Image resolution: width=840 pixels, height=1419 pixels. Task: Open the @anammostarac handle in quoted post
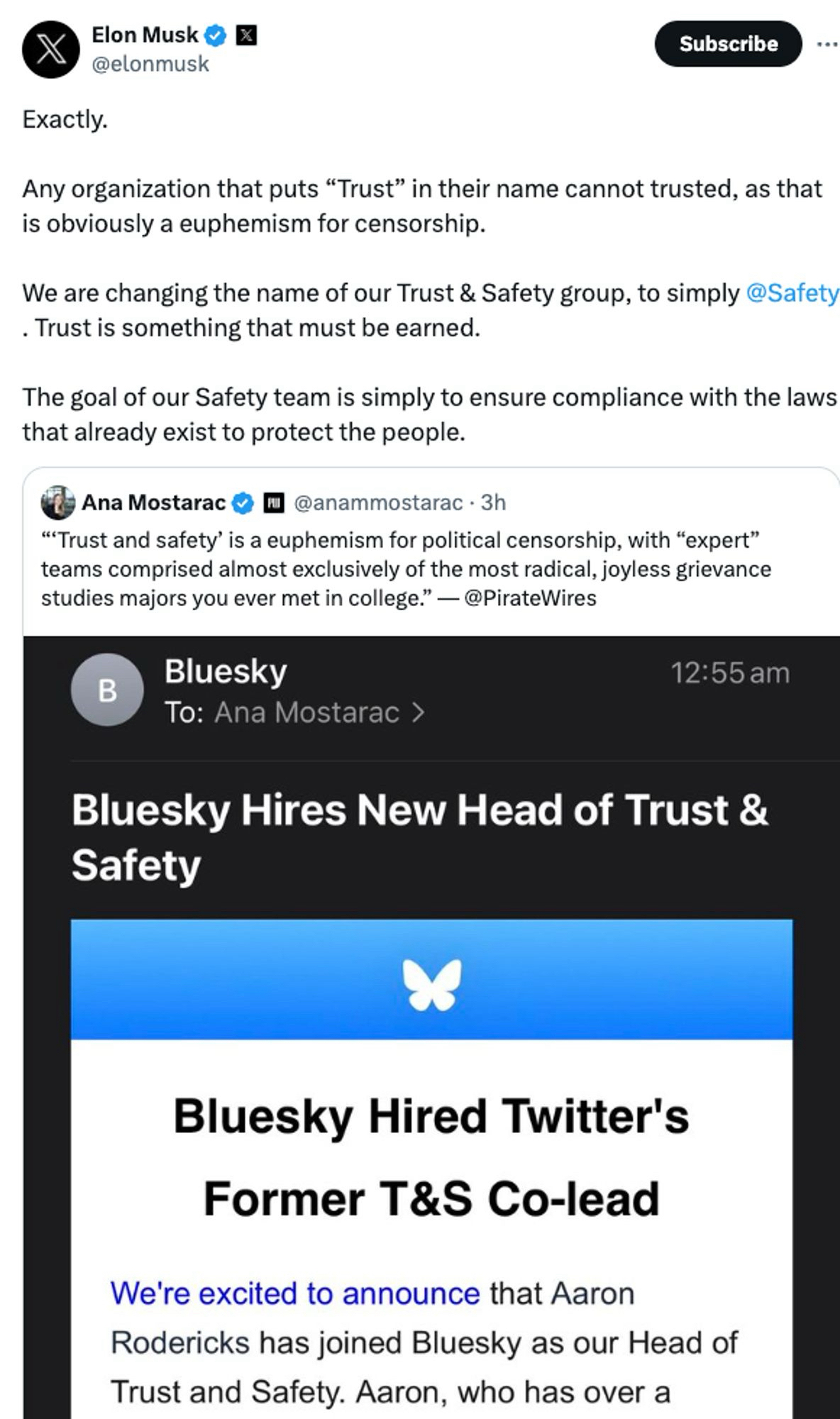[378, 503]
